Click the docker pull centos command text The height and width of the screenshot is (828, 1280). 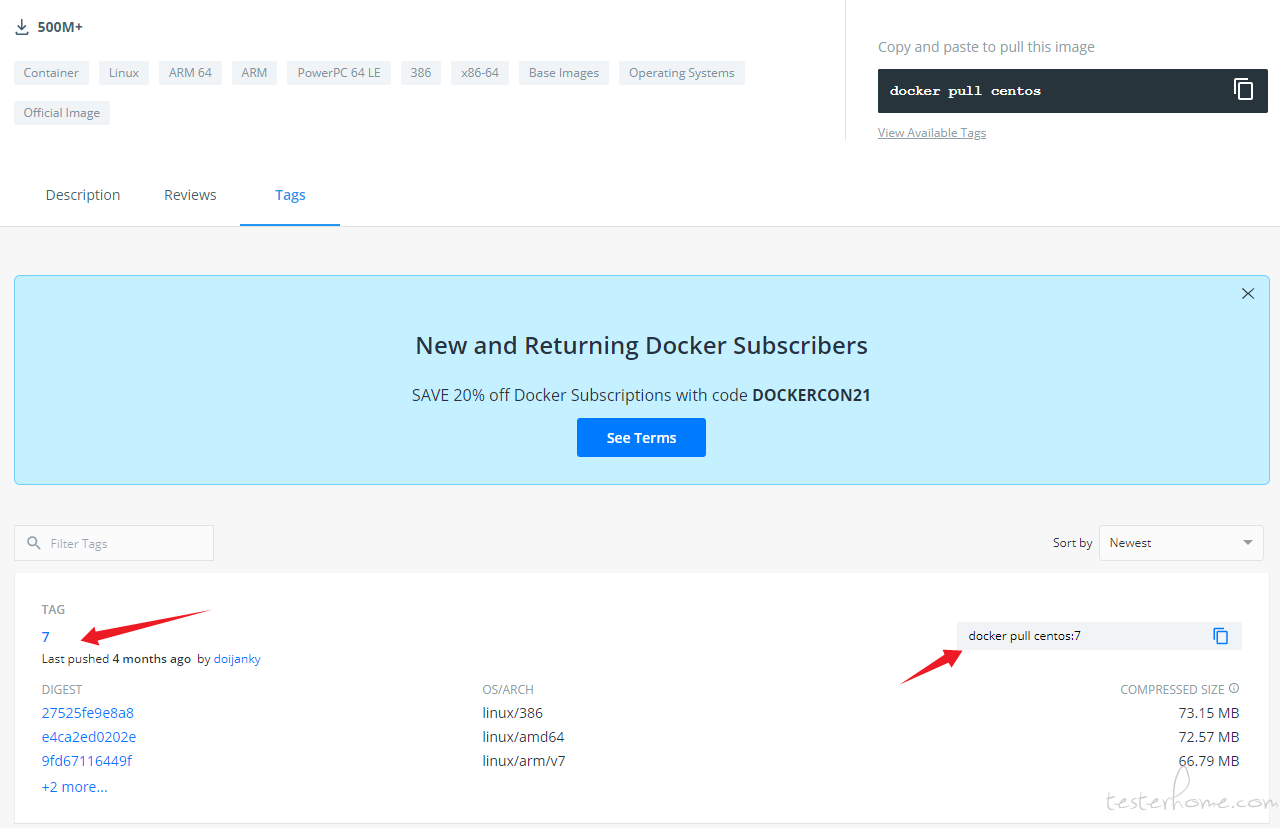tap(965, 91)
